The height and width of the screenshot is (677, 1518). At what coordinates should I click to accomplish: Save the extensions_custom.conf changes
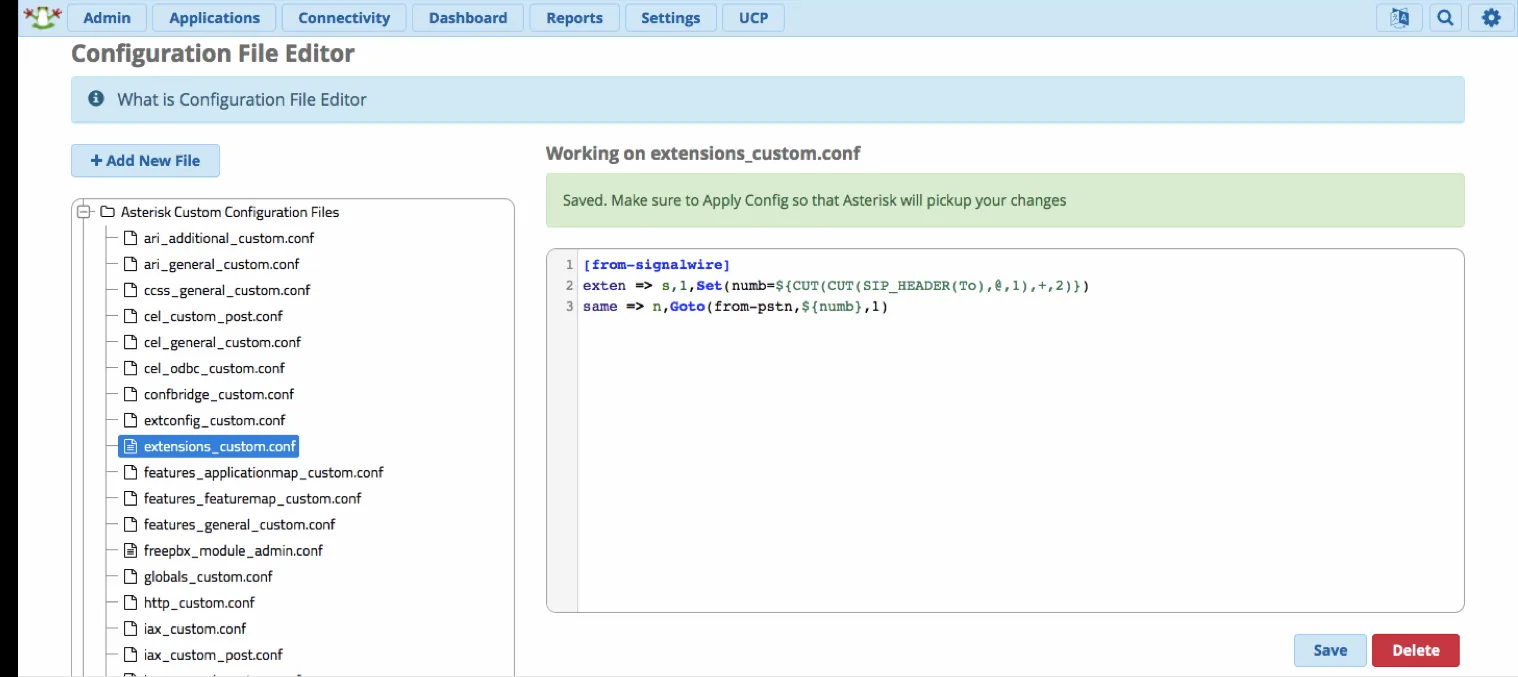coord(1330,650)
